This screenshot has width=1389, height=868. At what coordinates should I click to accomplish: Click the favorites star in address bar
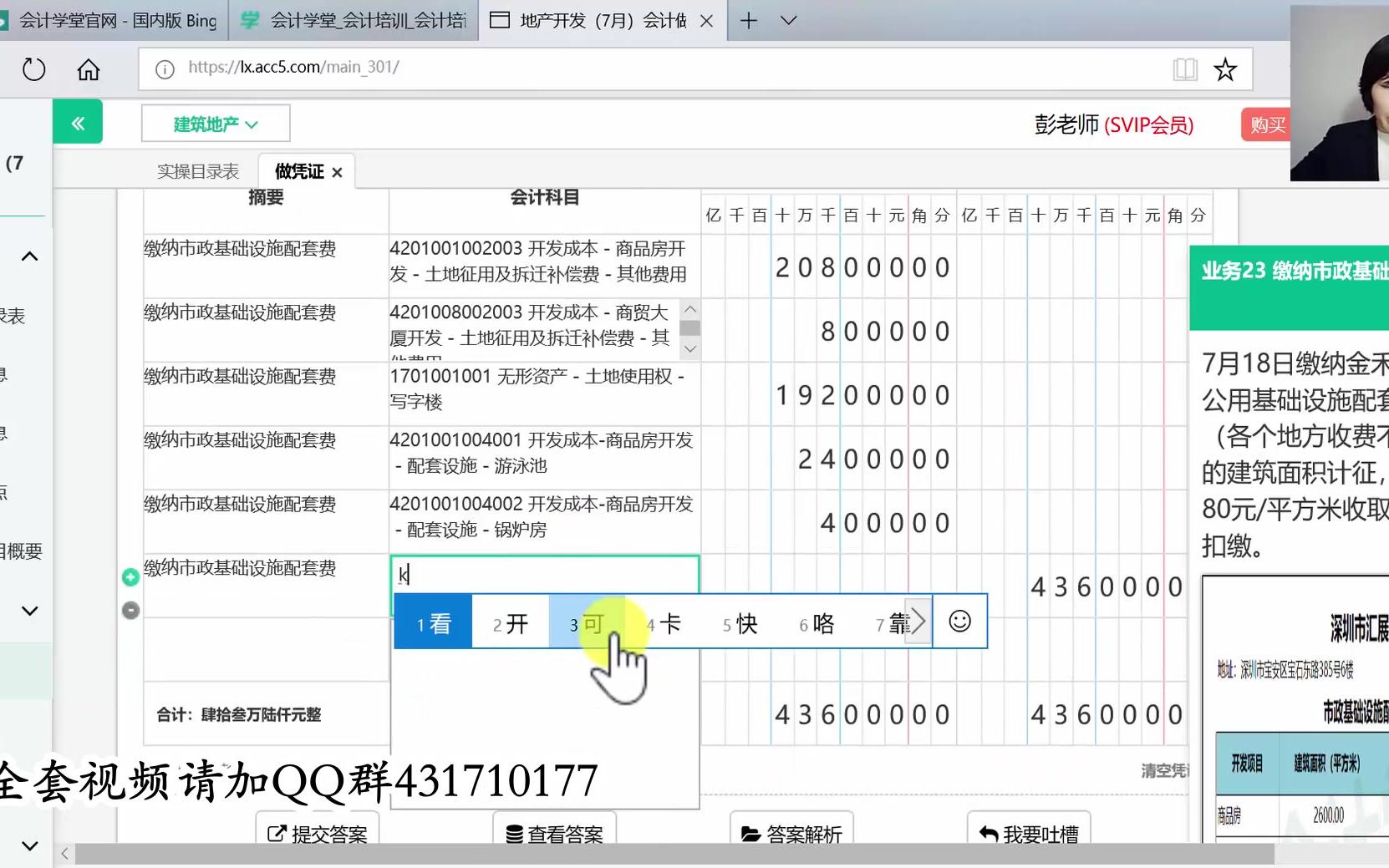(x=1225, y=69)
